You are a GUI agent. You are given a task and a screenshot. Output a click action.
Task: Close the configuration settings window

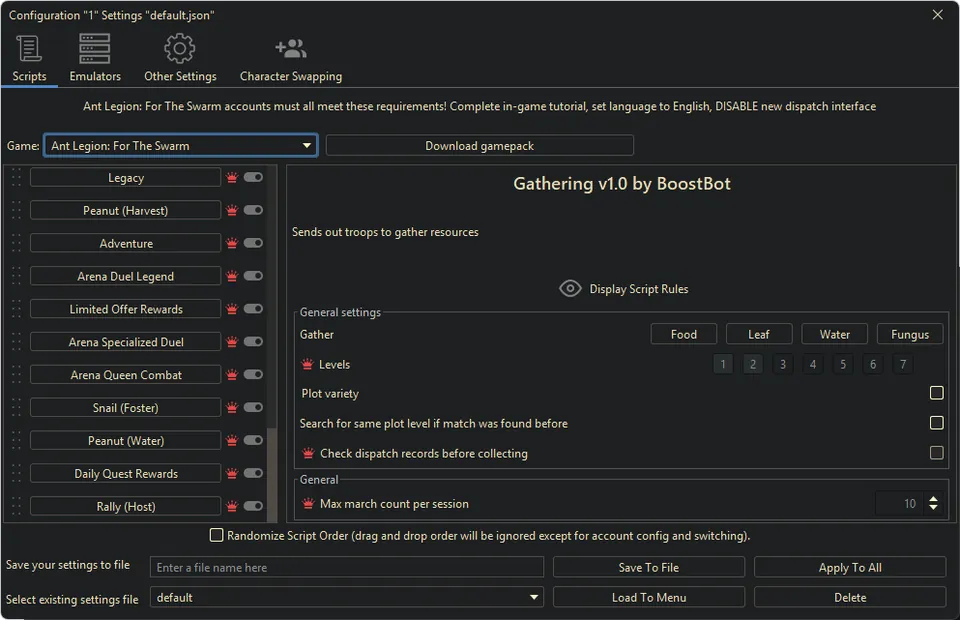click(937, 15)
